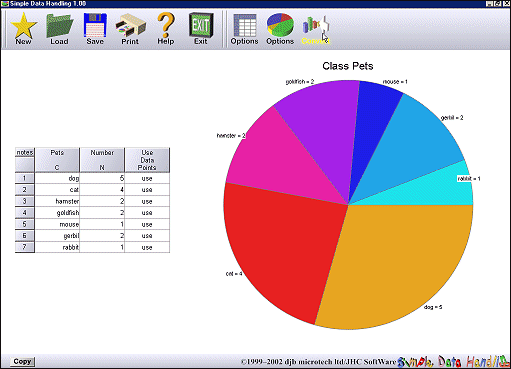Viewport: 511px width, 369px height.
Task: Click the notes column header
Action: [x=25, y=153]
